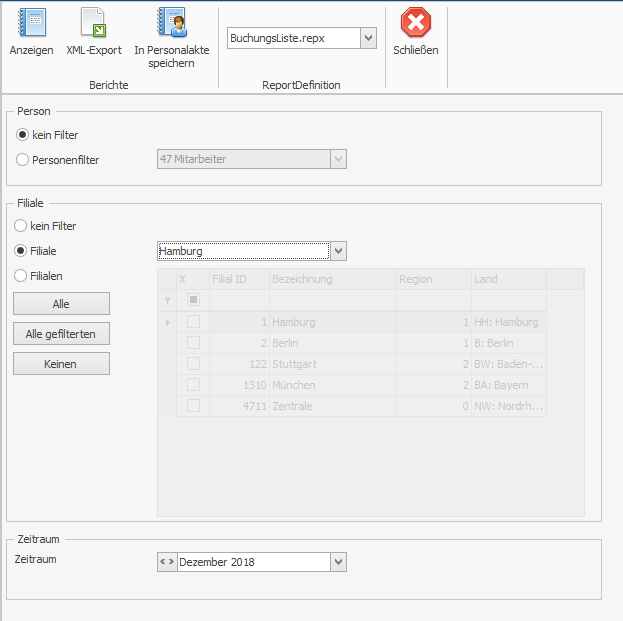The height and width of the screenshot is (621, 623).
Task: Click the red Schließen icon
Action: click(x=415, y=23)
